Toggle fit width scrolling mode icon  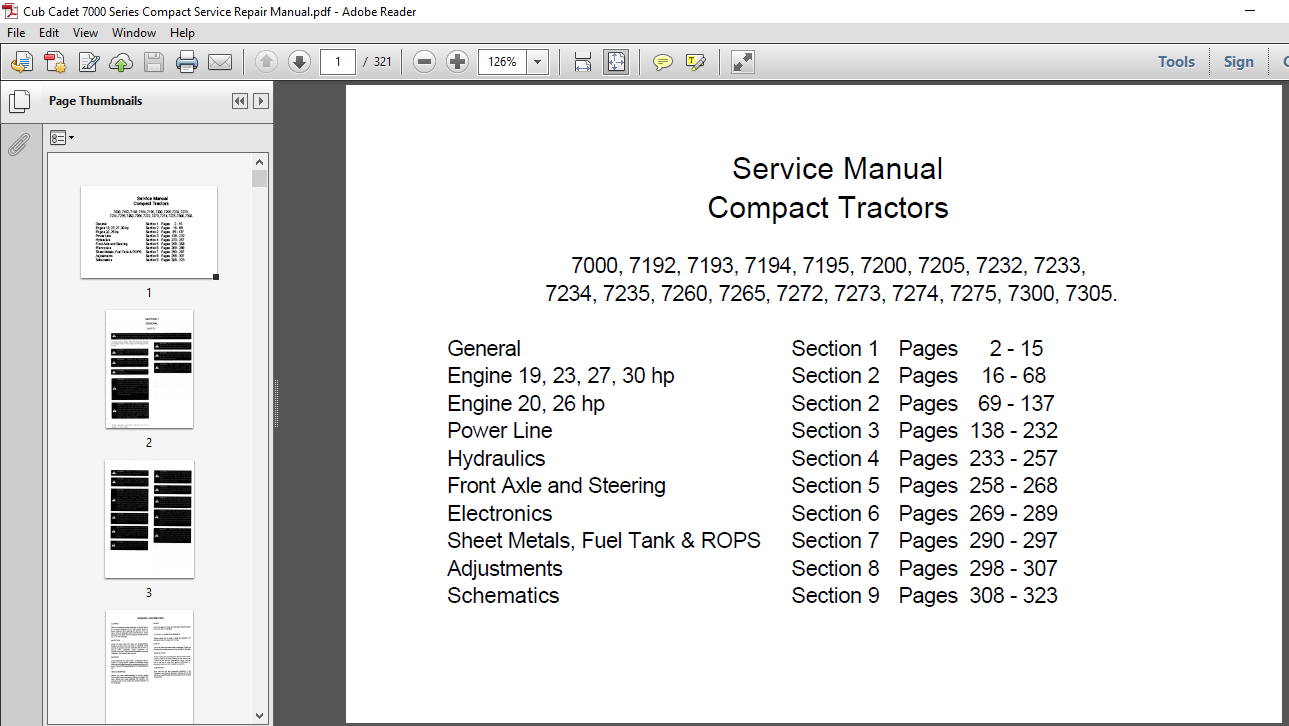(x=583, y=62)
